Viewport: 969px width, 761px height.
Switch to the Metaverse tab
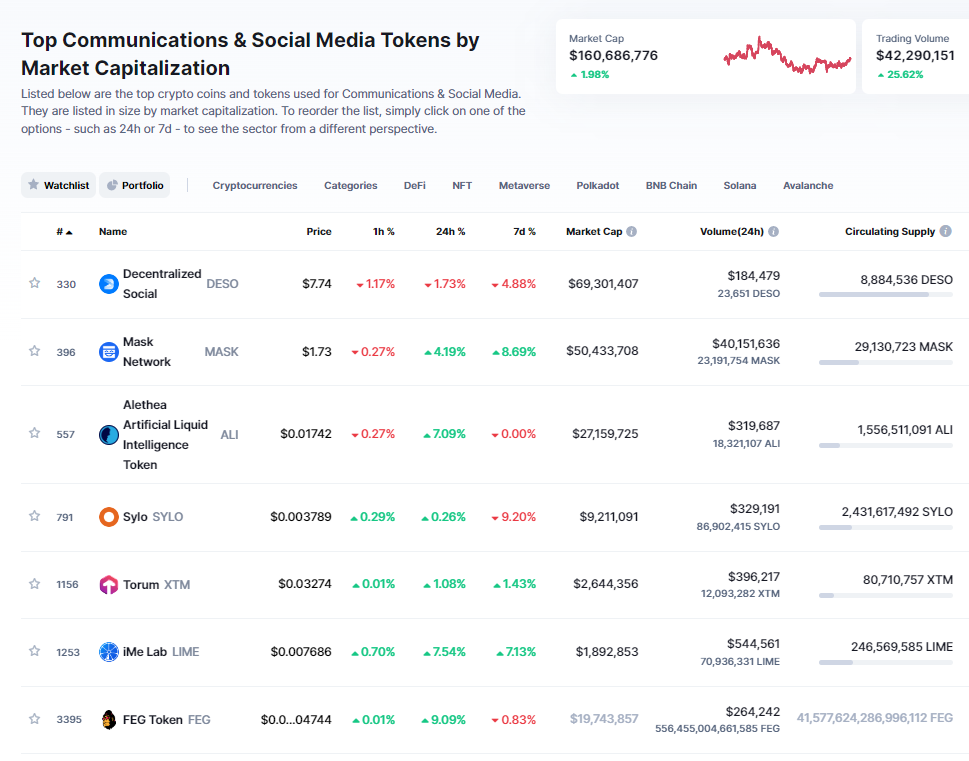[x=524, y=186]
